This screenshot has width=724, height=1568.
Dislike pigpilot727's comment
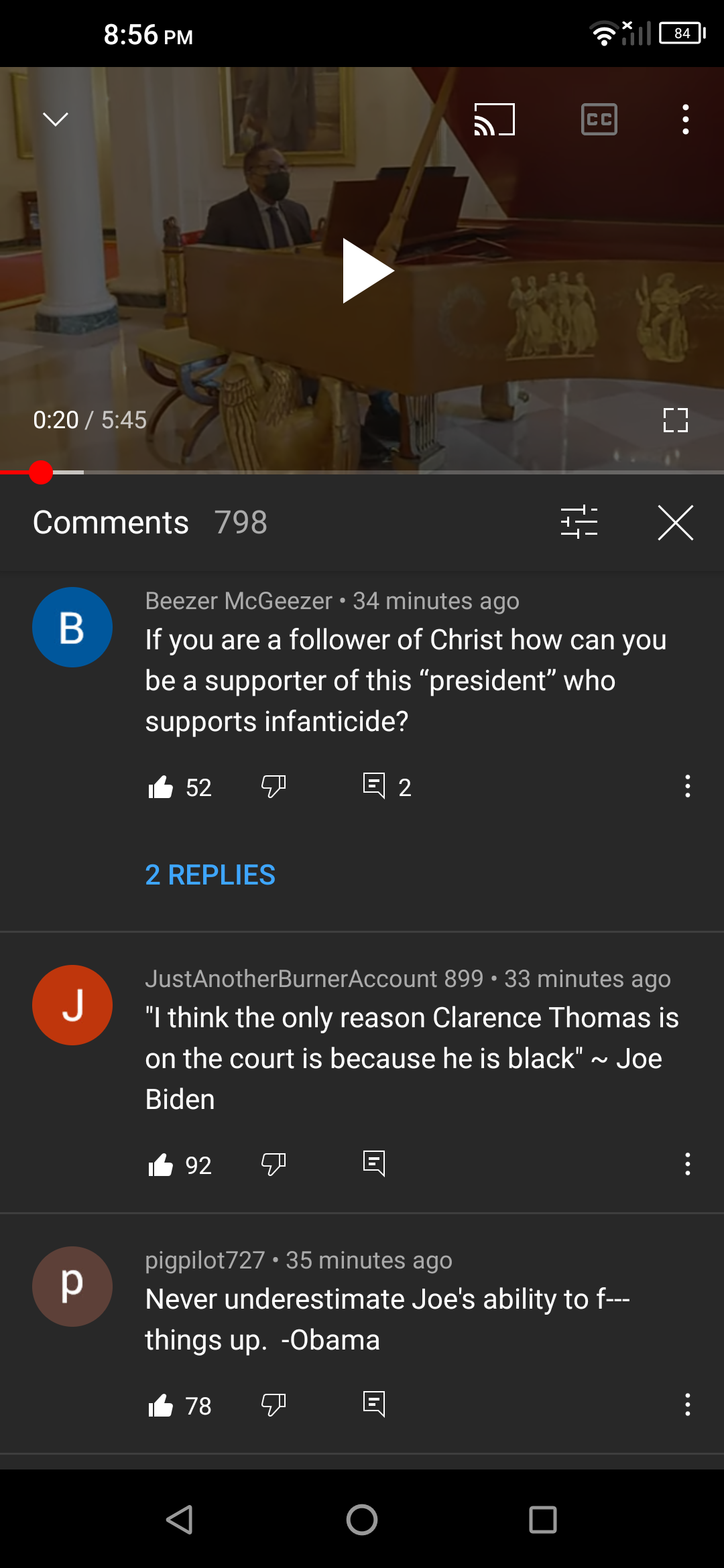click(274, 1405)
